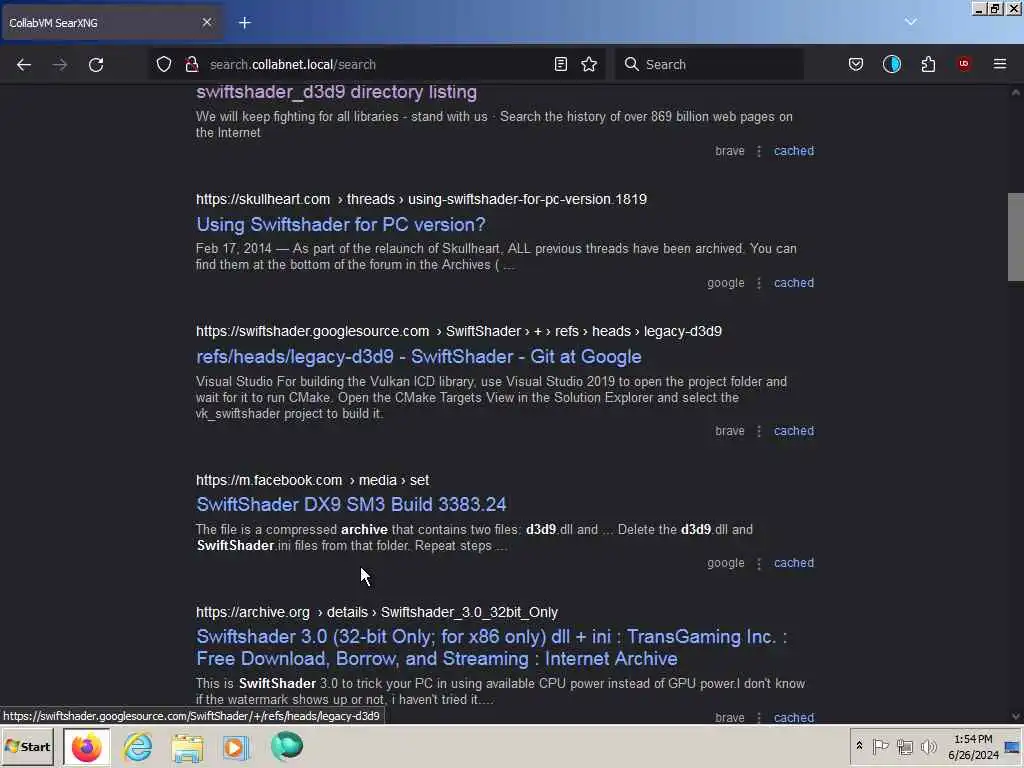Open the Pocket save icon
Screen dimensions: 1024x768
(856, 64)
